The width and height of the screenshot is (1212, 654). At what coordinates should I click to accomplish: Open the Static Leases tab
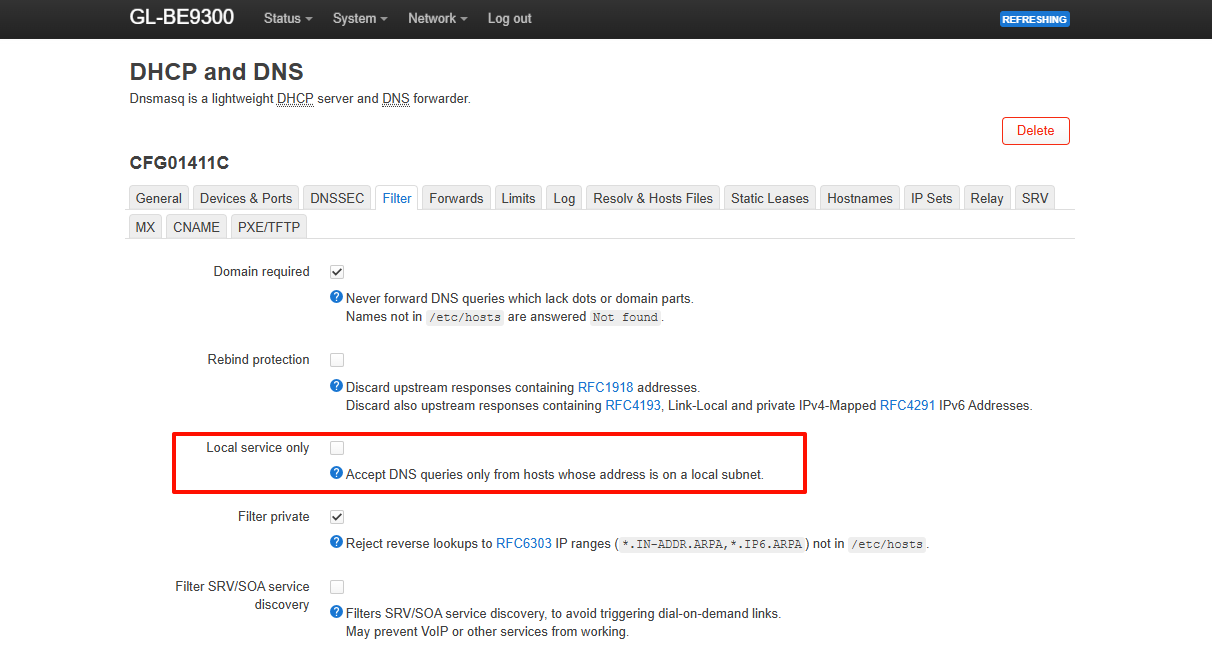coord(769,198)
